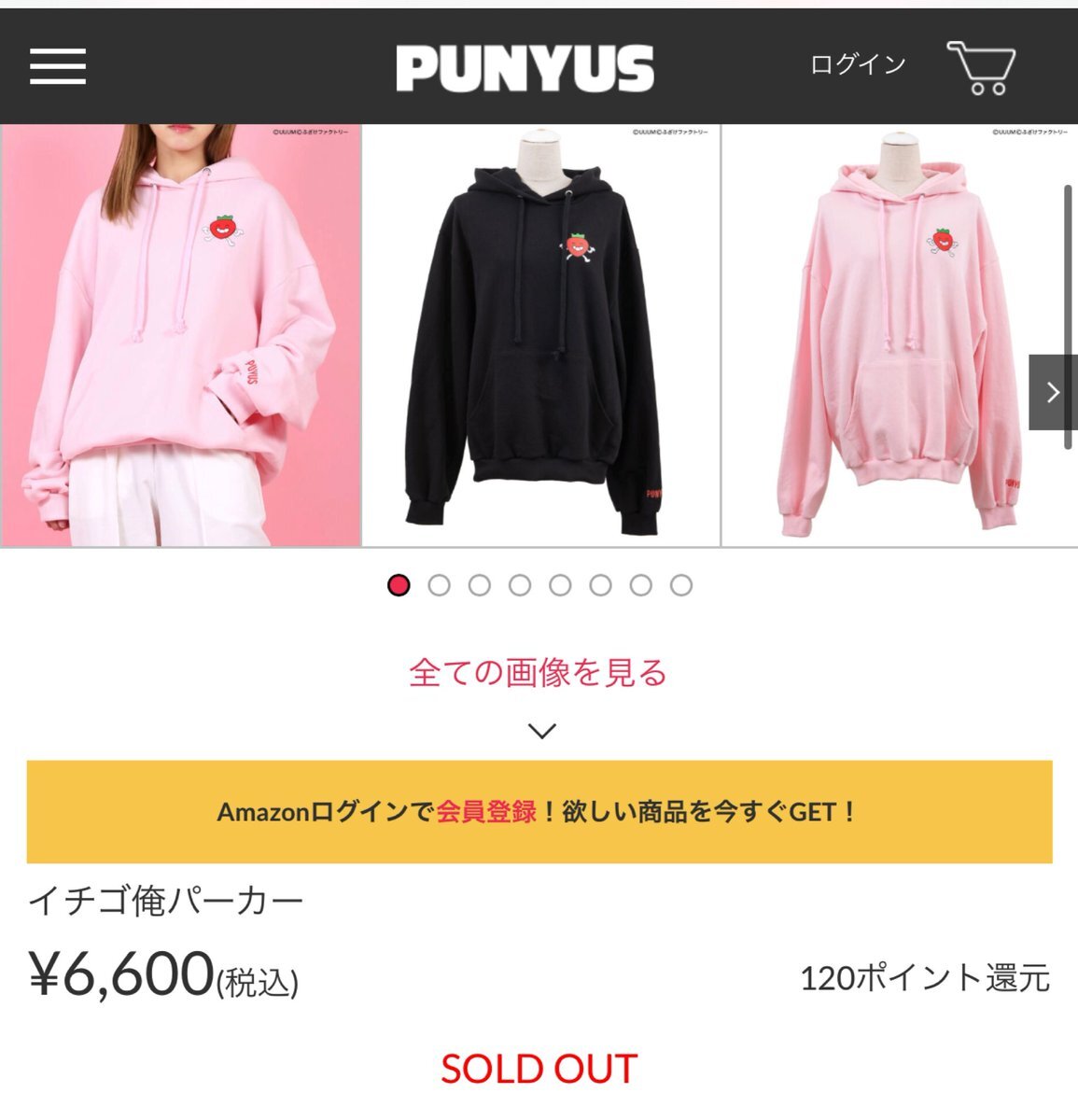
Task: Select the last carousel dot
Action: 681,585
